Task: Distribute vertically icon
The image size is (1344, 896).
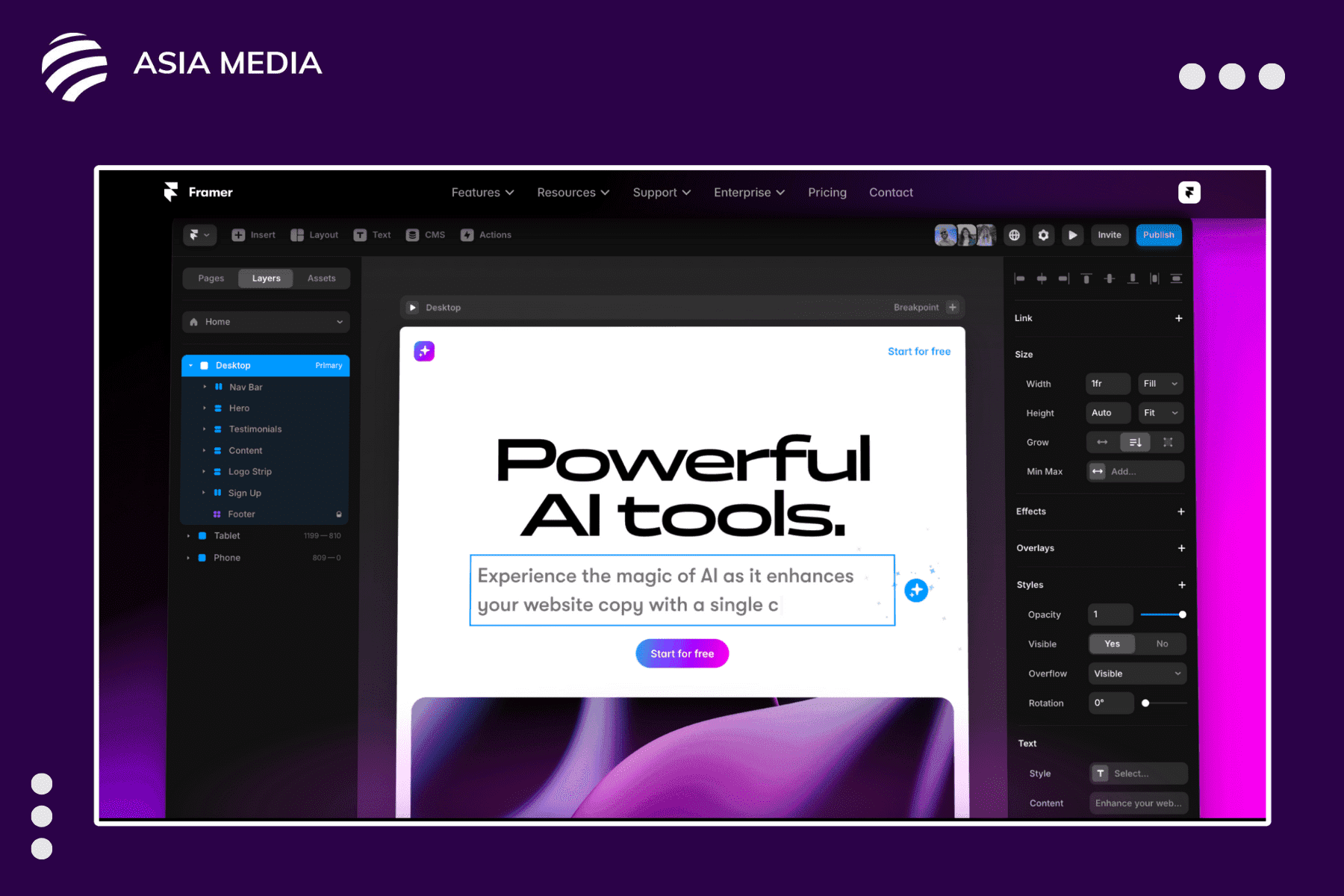Action: pyautogui.click(x=1176, y=279)
